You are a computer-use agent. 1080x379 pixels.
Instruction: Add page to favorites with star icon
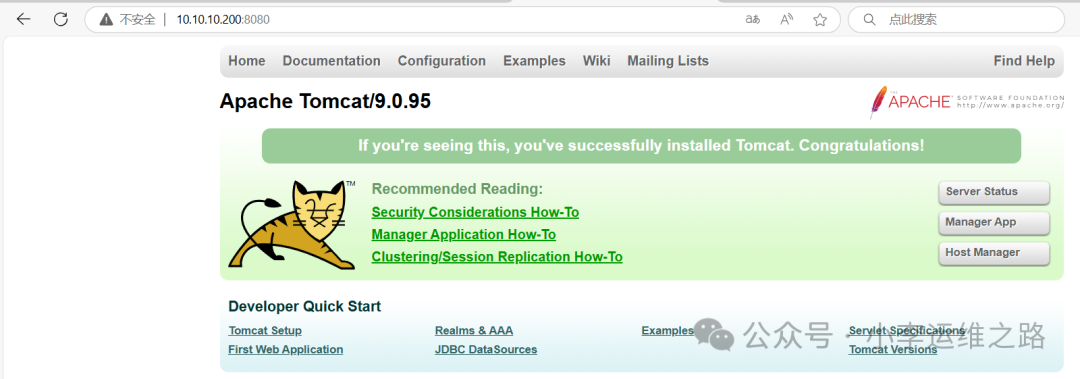point(820,20)
